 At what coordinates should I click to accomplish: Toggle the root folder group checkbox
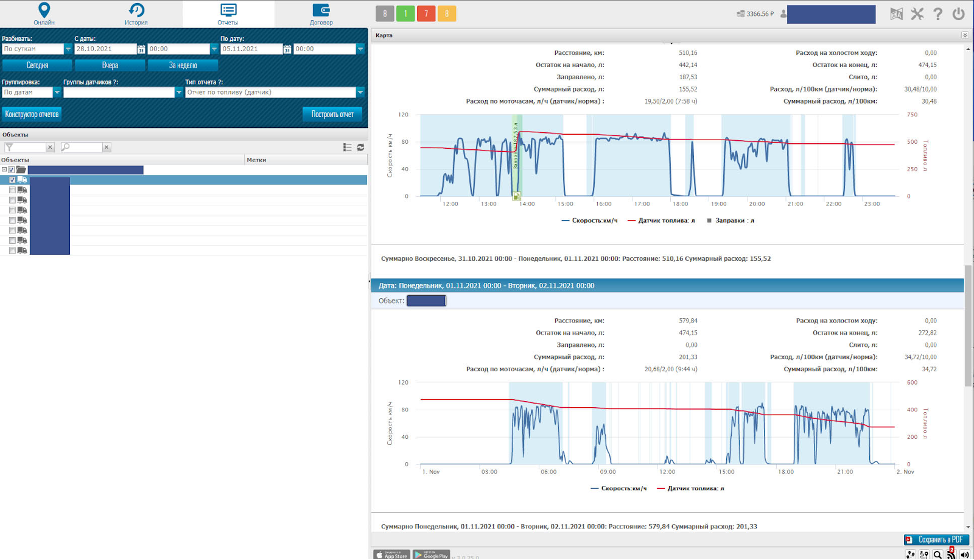pyautogui.click(x=12, y=170)
